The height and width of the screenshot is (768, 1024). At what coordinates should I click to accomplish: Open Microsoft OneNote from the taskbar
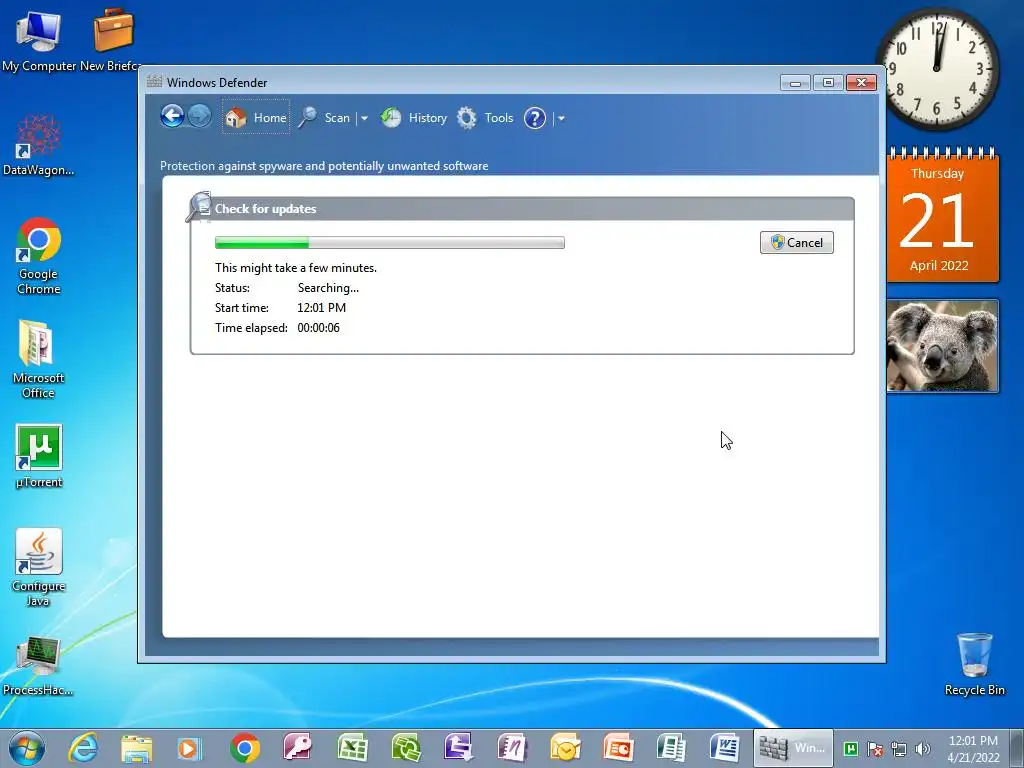(x=512, y=748)
